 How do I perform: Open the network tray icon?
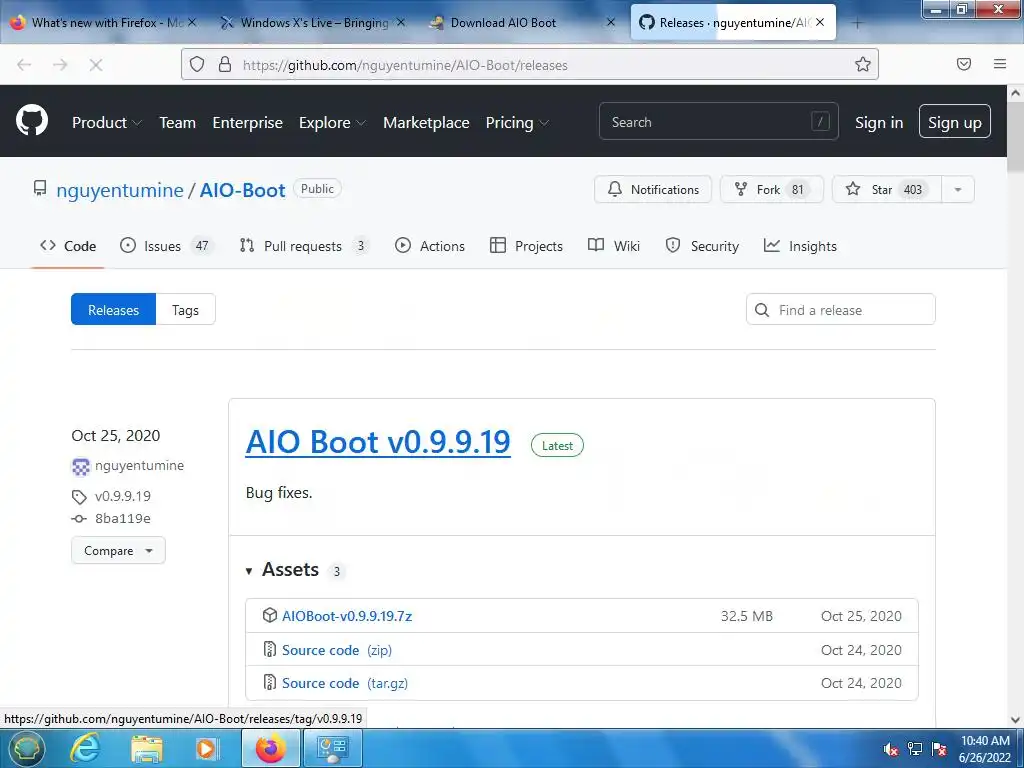[x=915, y=749]
